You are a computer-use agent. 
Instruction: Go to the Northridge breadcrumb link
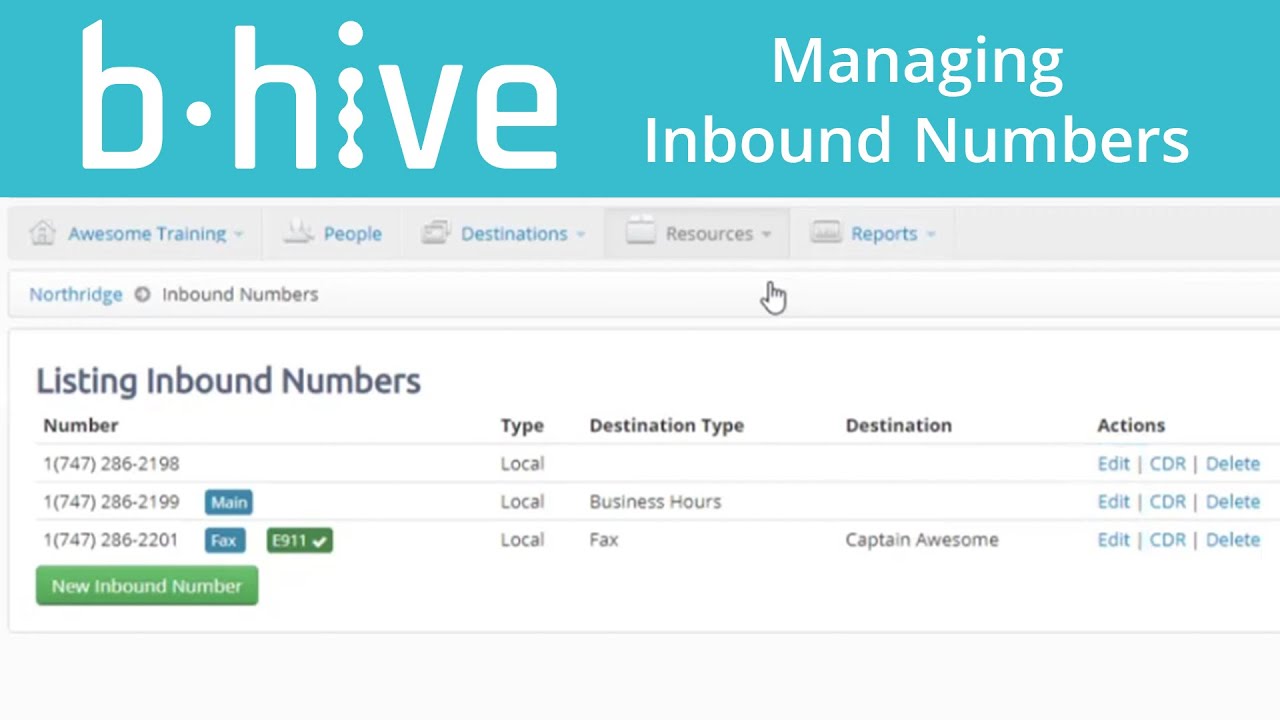point(76,294)
